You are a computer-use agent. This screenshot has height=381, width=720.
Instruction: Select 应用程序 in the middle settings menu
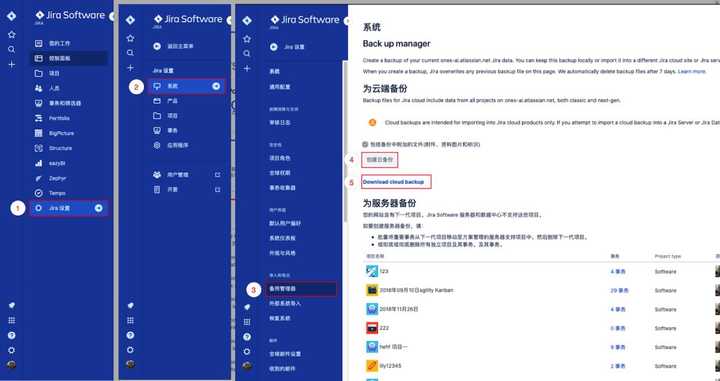tap(178, 146)
